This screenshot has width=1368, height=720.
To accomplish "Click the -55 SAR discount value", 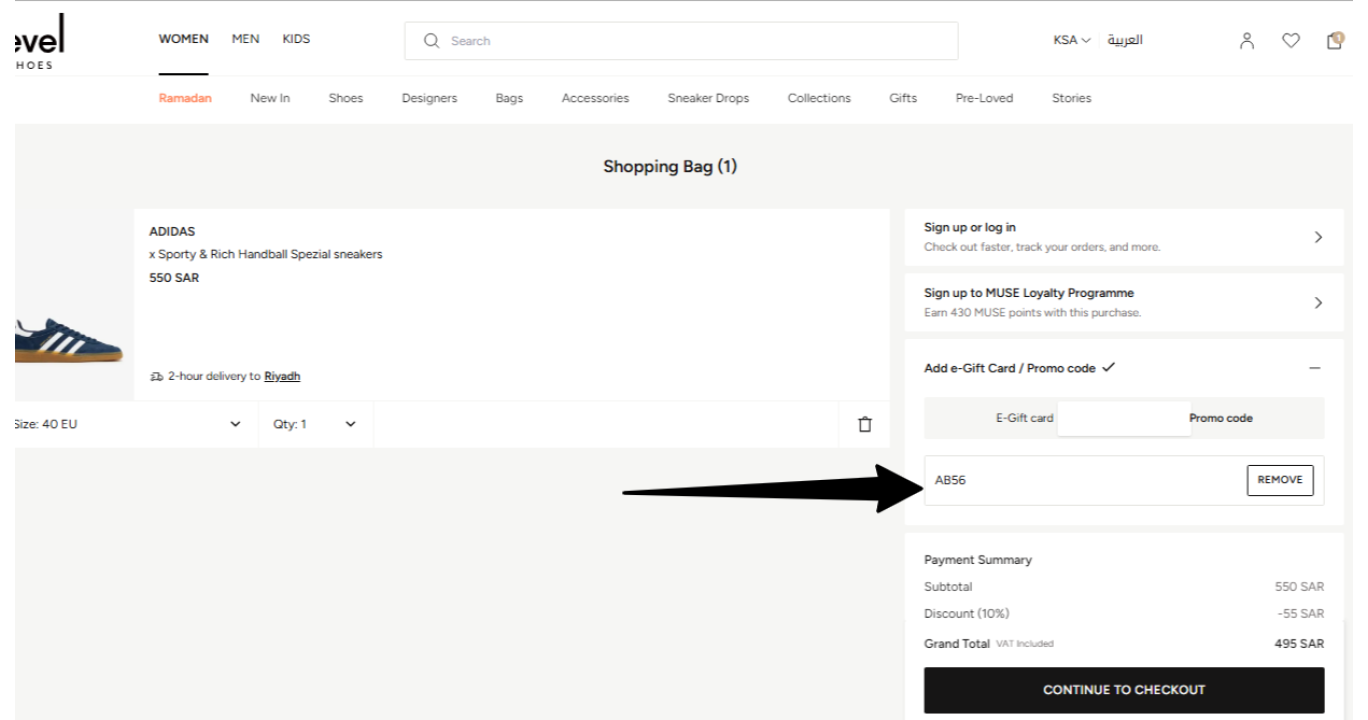I will (x=1301, y=614).
